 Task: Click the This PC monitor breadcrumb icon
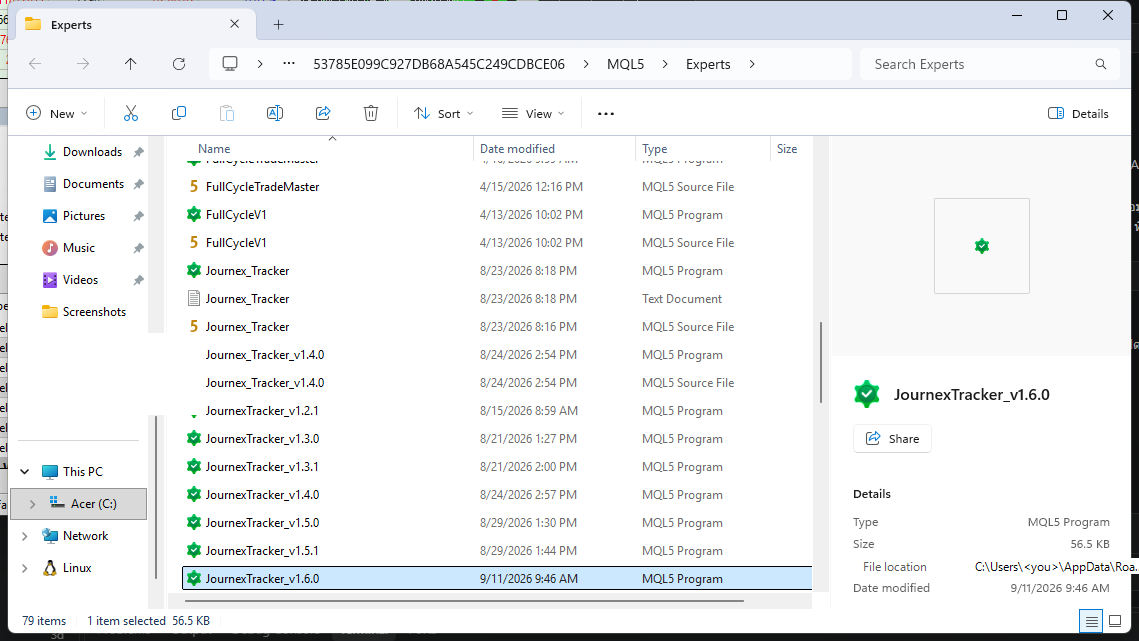(230, 64)
